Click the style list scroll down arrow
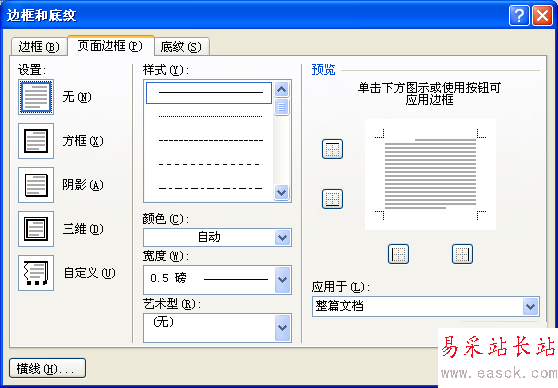The image size is (558, 388). [281, 193]
